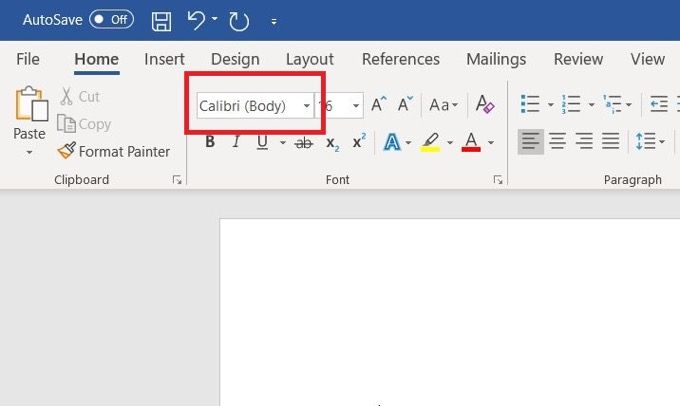
Task: Click the Undo arrow icon
Action: 196,20
